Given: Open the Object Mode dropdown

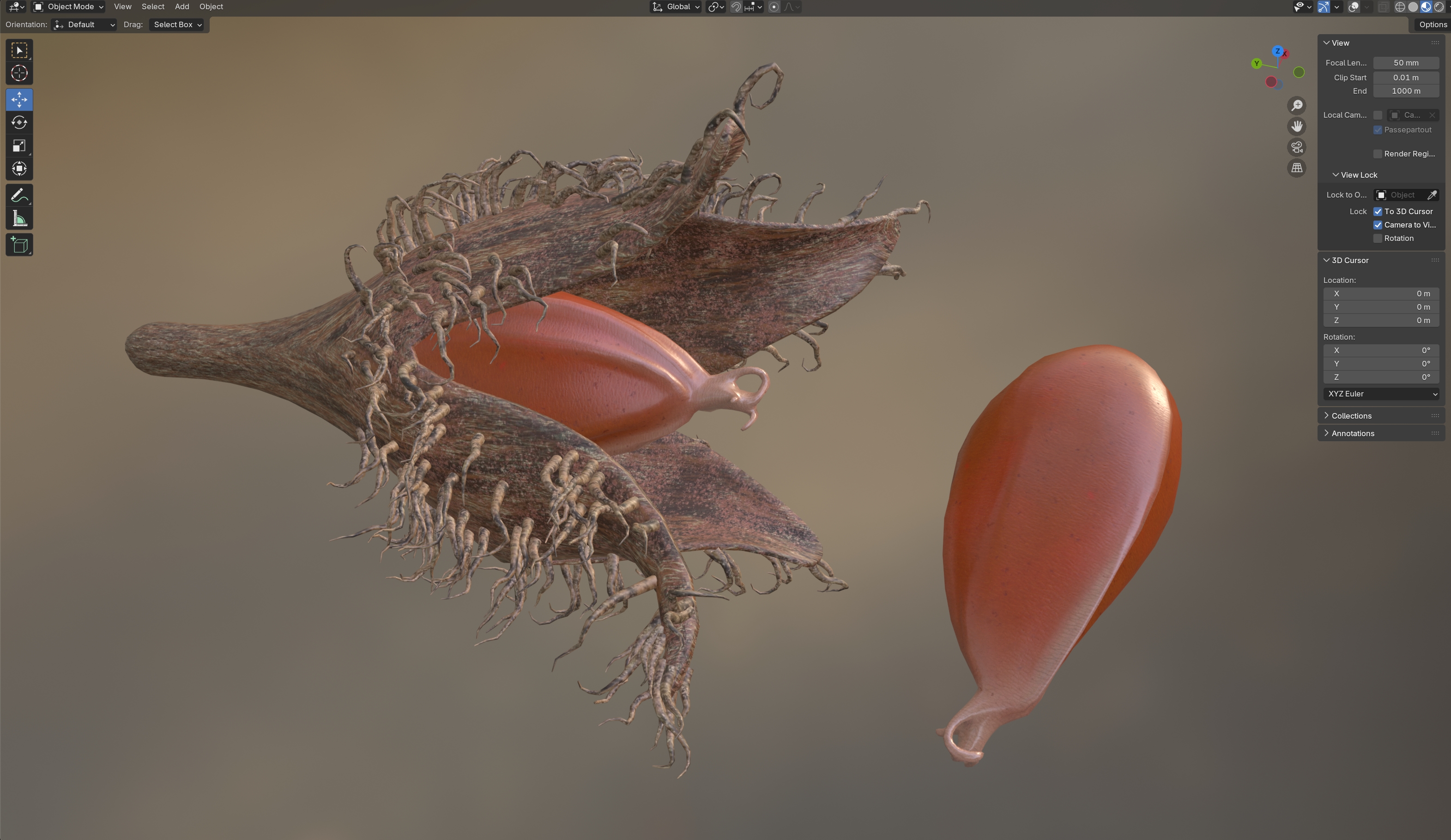Looking at the screenshot, I should point(68,7).
